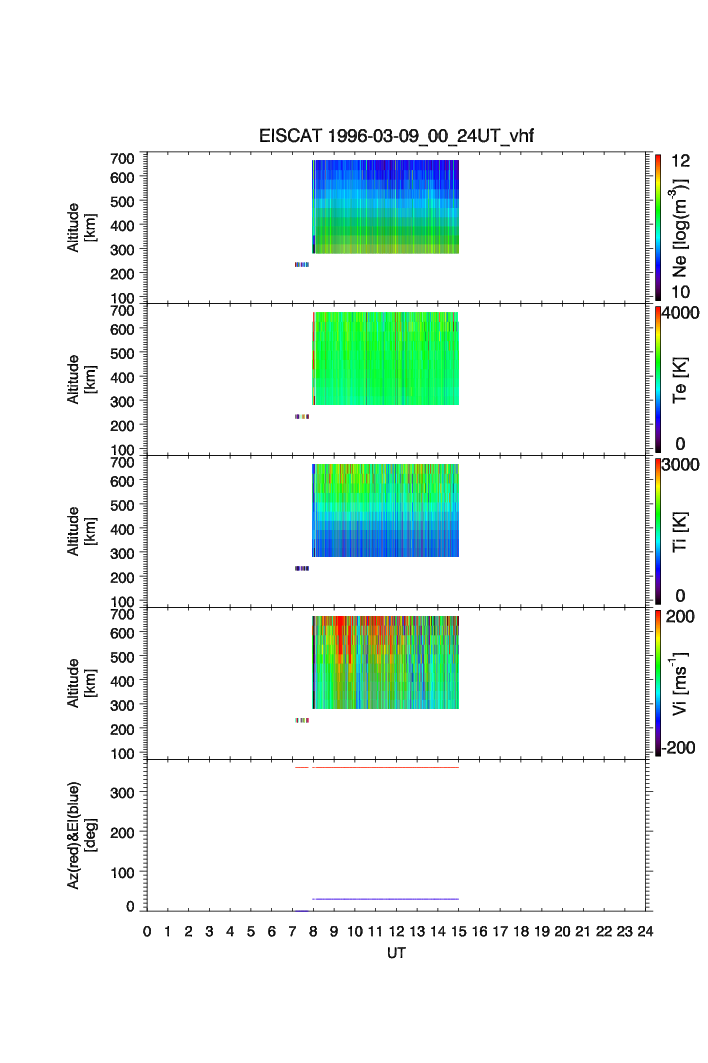Click the small 7 UT data segment in Ne panel
Screen dimensions: 708x1063
coord(301,264)
